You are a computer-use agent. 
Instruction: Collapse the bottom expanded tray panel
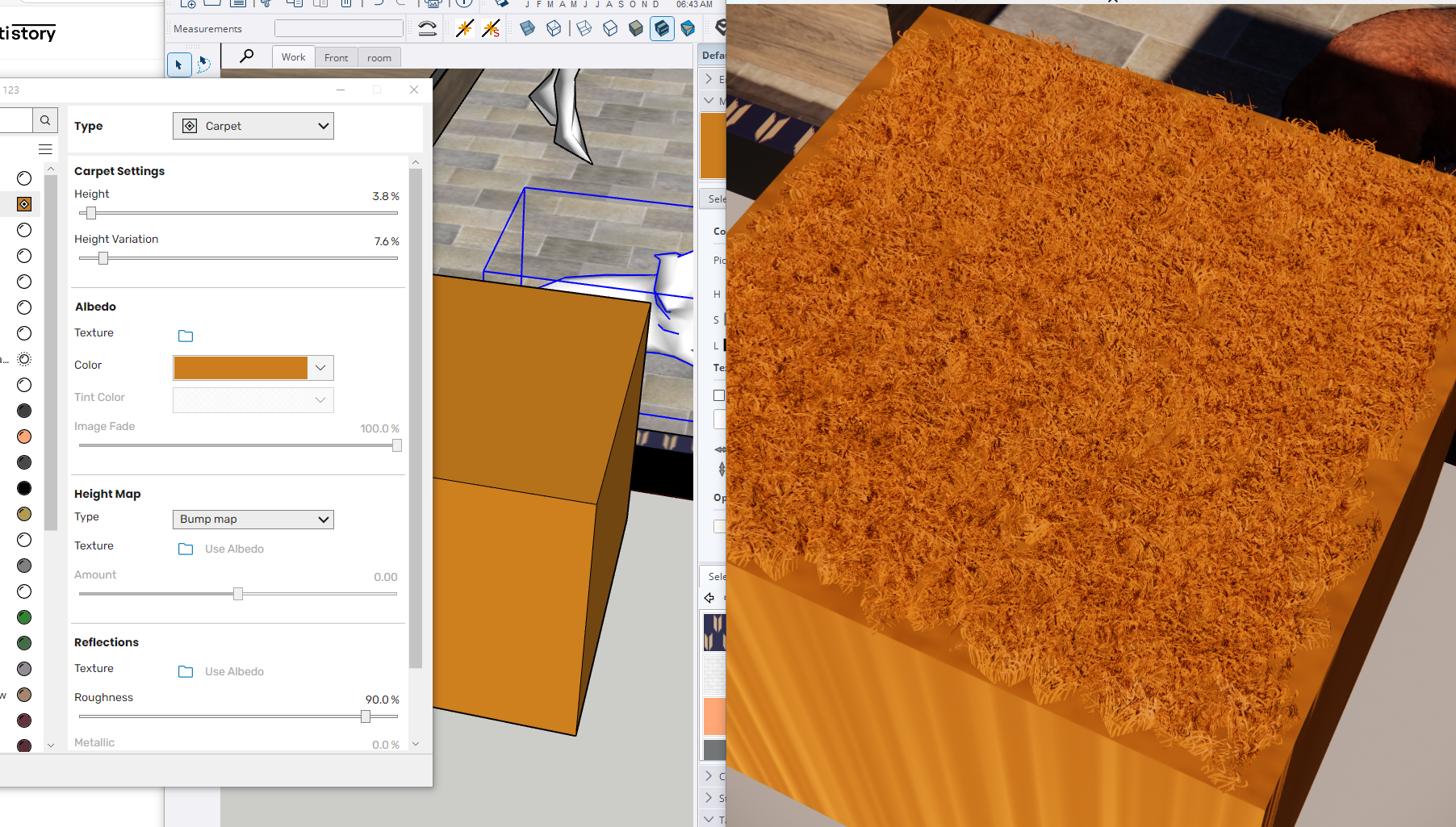(x=709, y=819)
